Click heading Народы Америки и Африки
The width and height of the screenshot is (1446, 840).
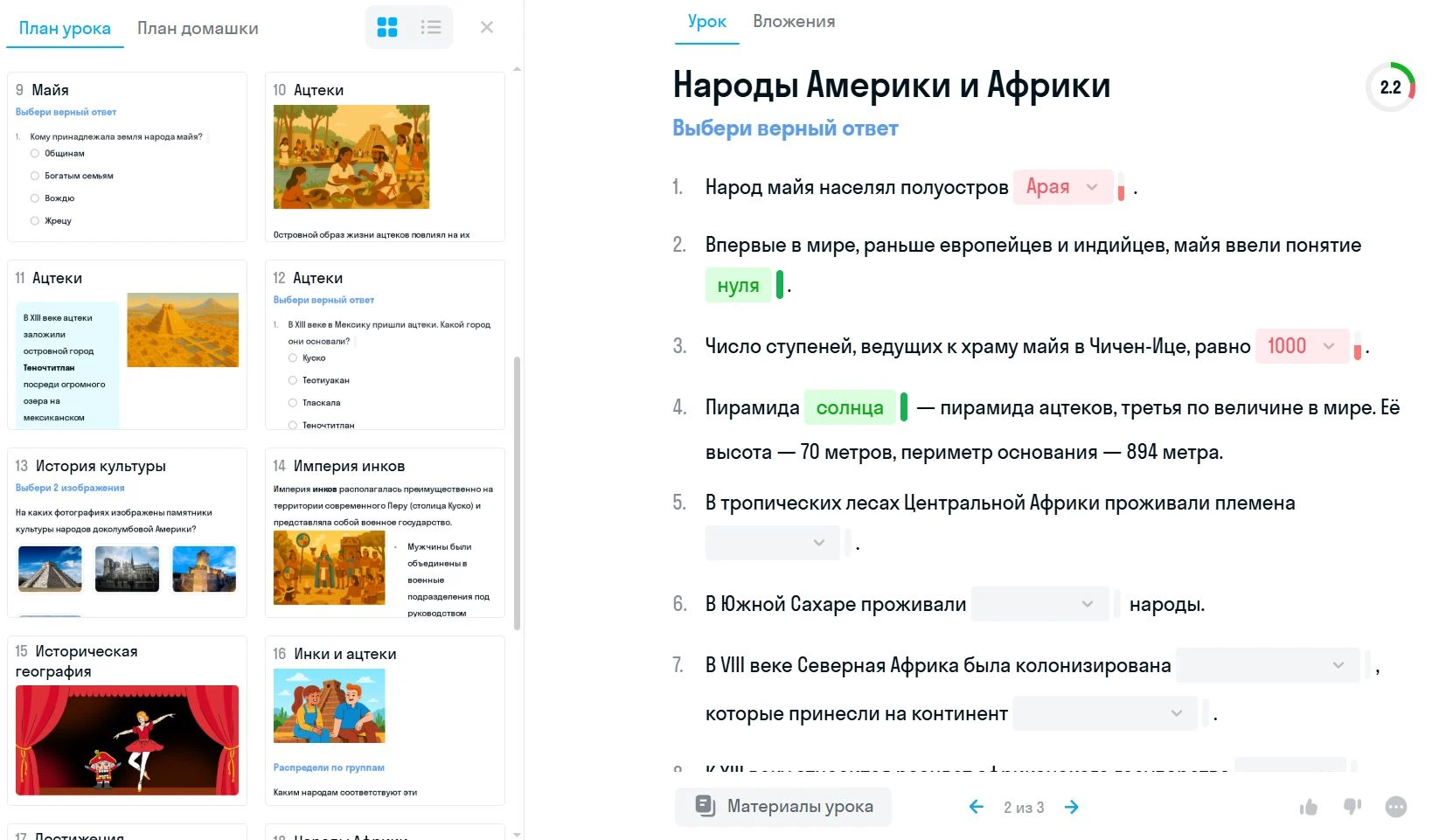(x=892, y=85)
